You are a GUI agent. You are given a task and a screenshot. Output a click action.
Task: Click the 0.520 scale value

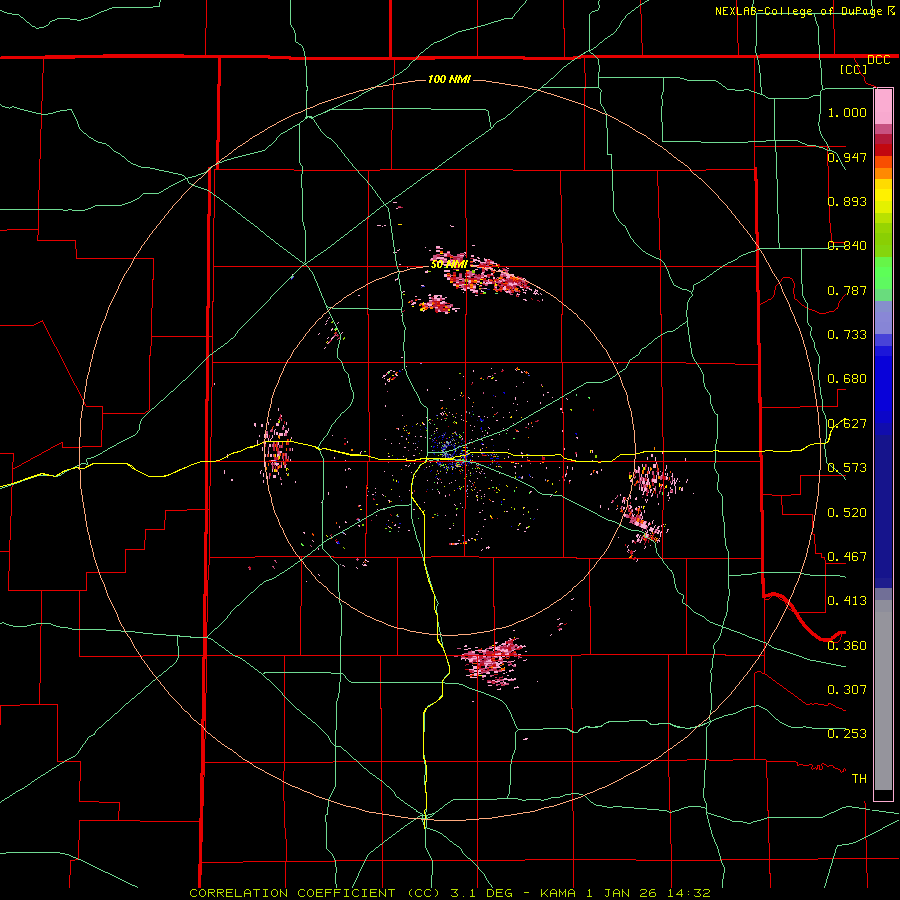pos(847,513)
